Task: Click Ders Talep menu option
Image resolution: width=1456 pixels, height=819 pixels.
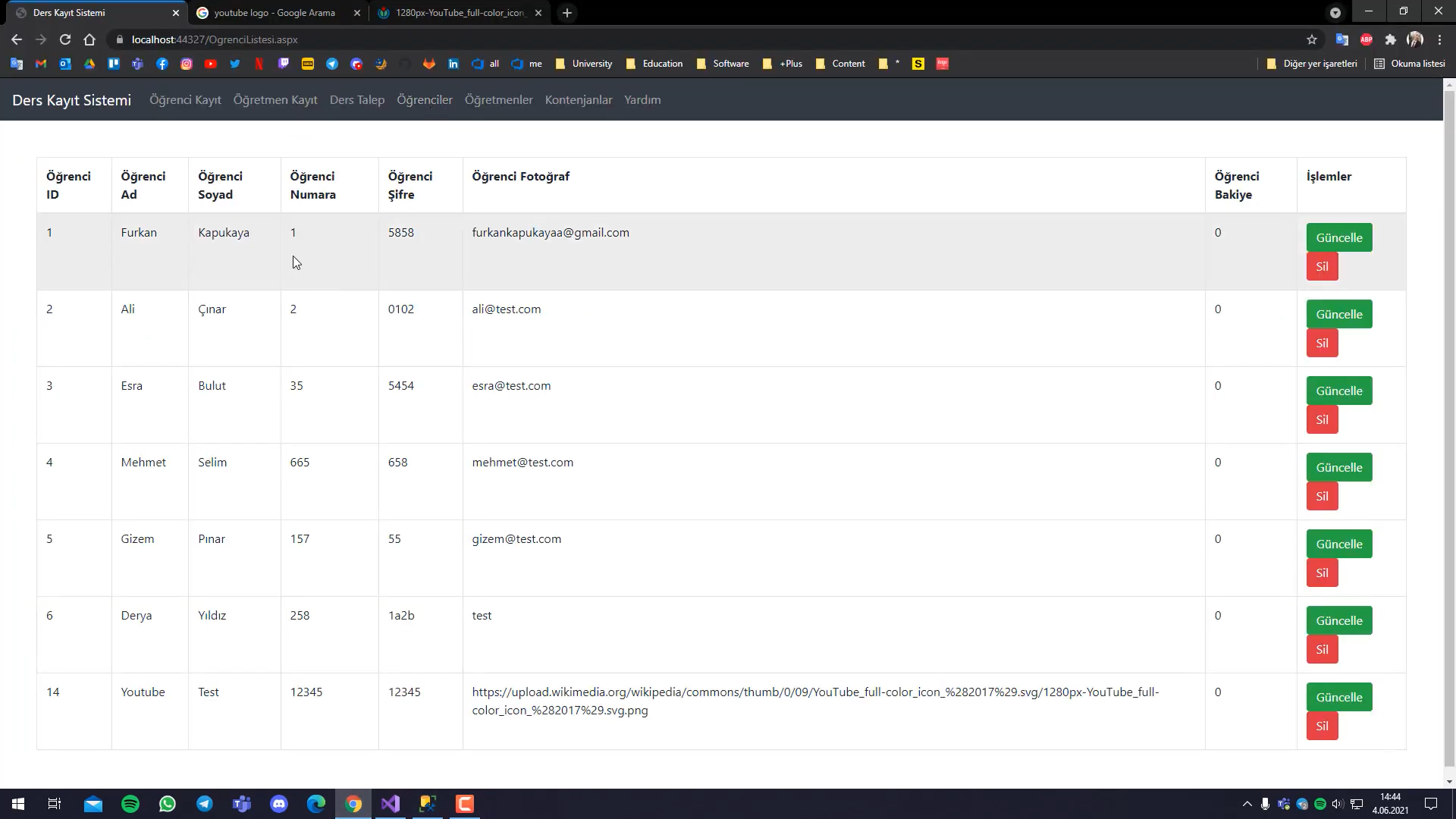Action: [357, 100]
